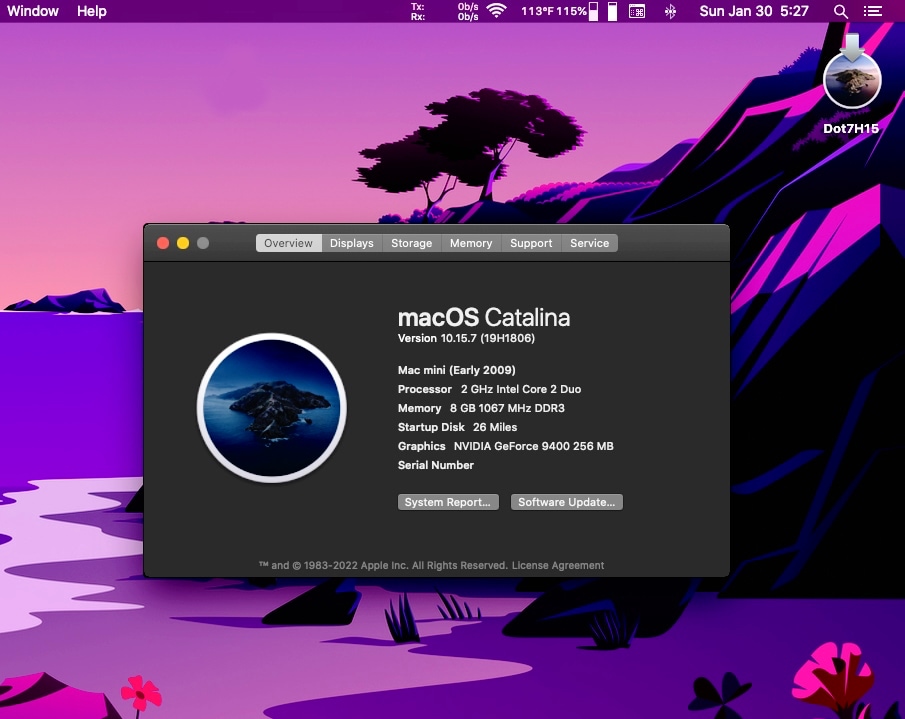
Task: Click the Version 10.15.7 (19H1806) text
Action: [x=466, y=338]
